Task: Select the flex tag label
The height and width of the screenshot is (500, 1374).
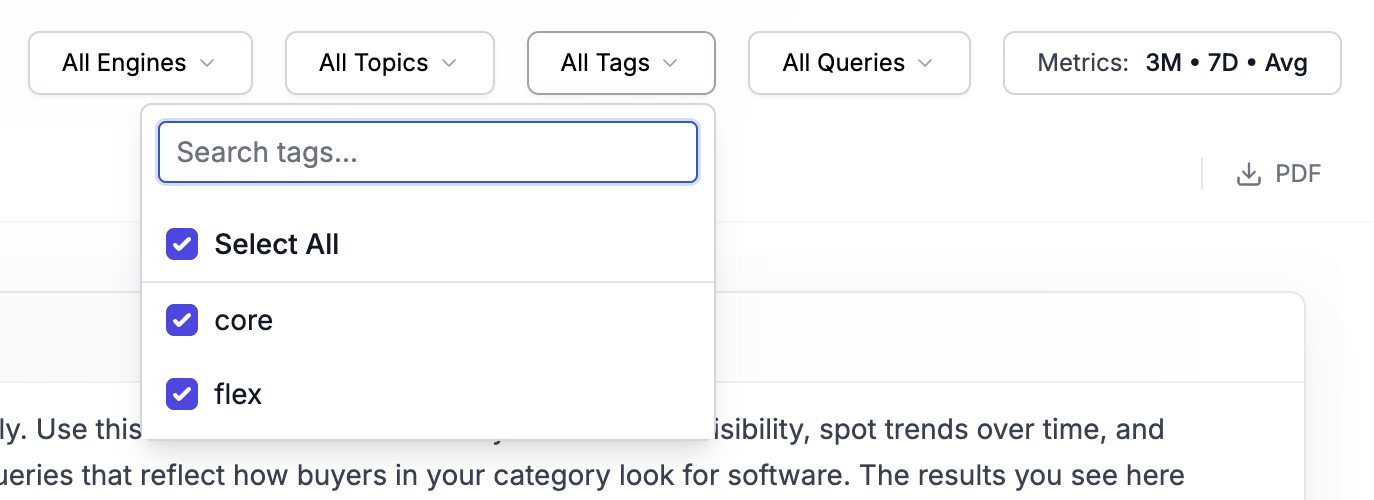Action: 238,394
